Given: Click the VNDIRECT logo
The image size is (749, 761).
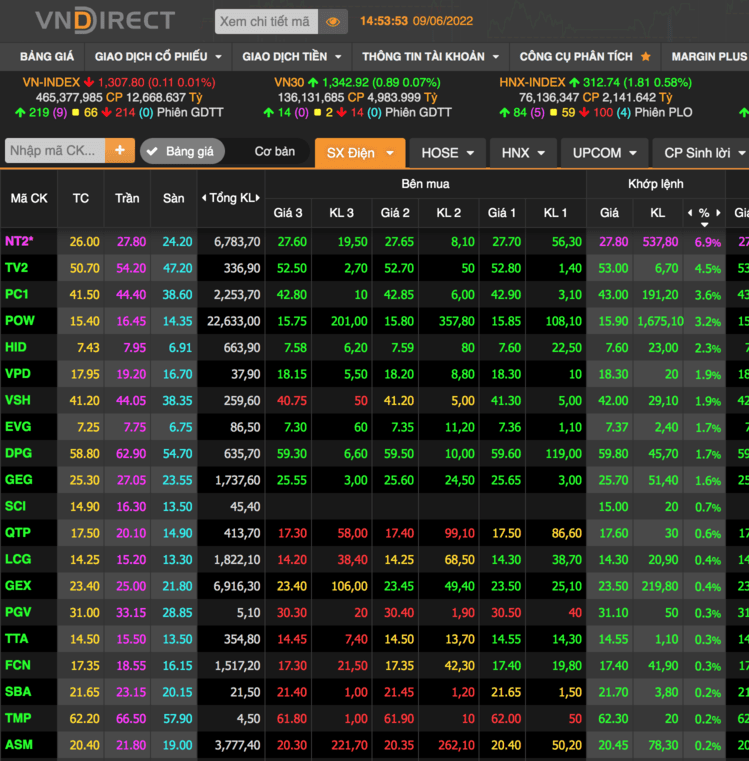Looking at the screenshot, I should [105, 20].
